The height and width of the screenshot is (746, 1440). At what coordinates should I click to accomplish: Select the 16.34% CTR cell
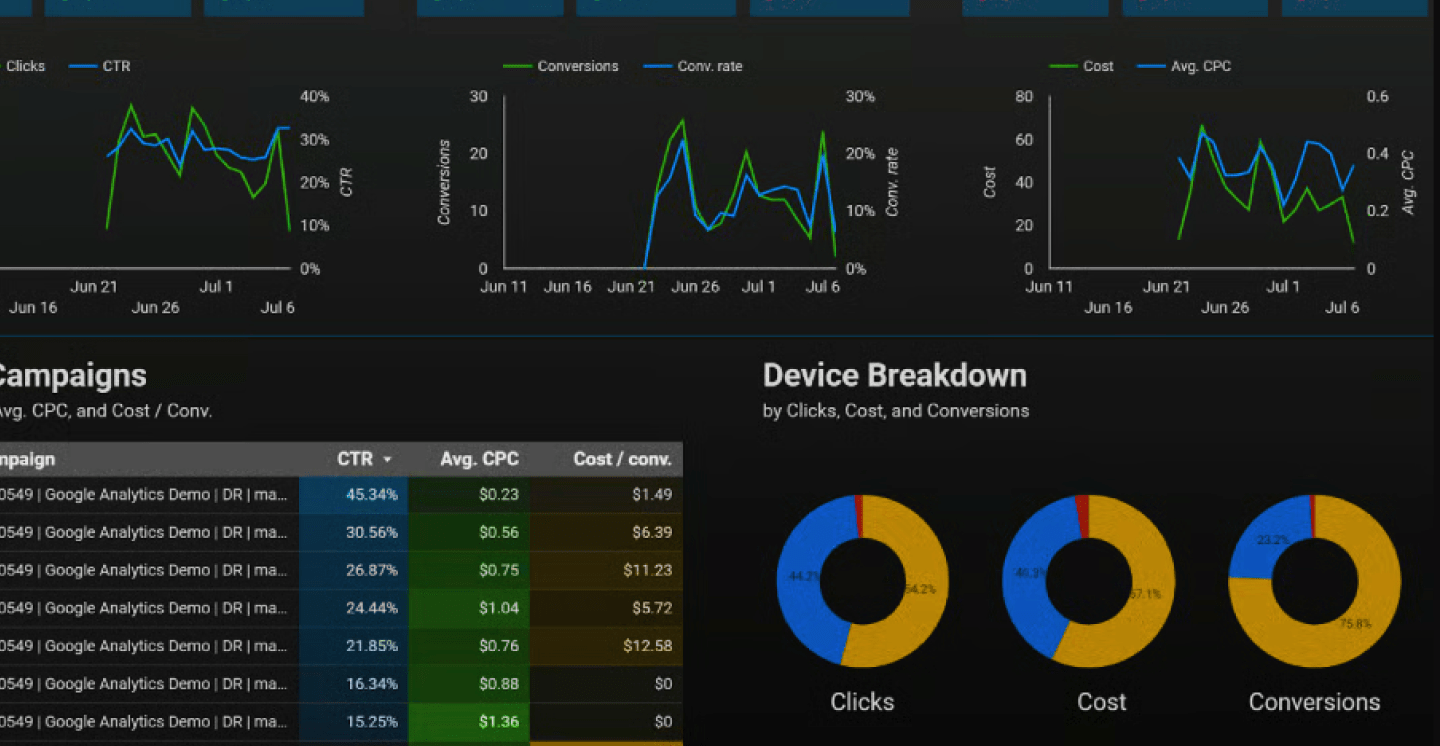[x=353, y=684]
